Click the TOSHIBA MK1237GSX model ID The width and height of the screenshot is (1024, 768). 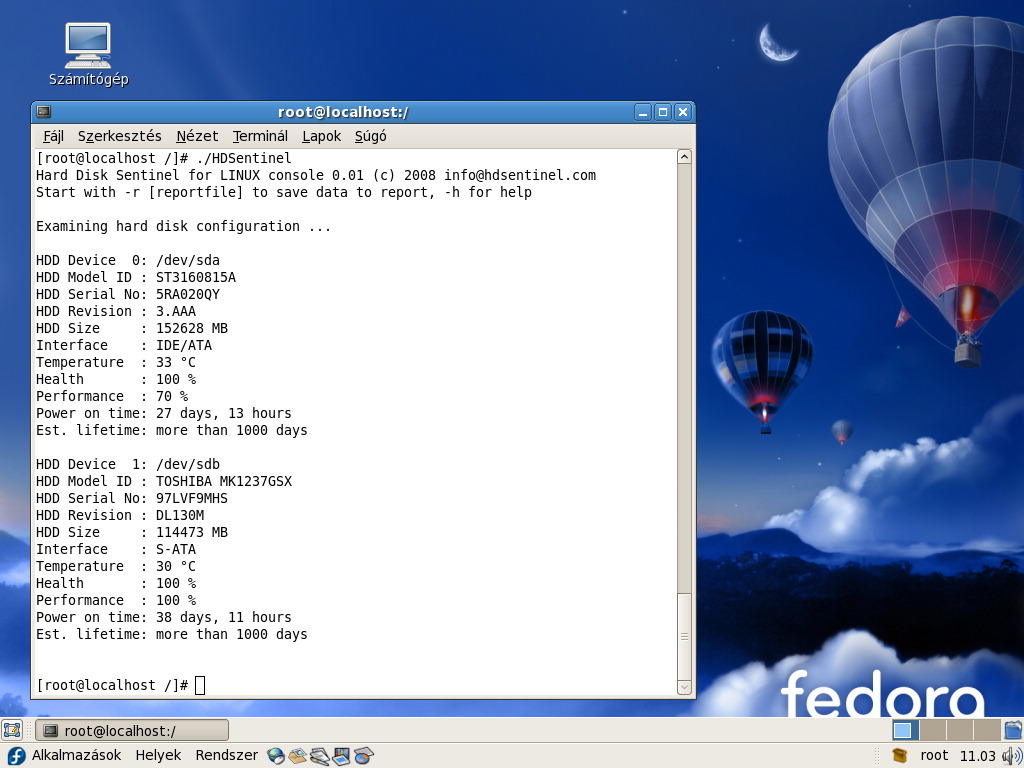[x=224, y=481]
